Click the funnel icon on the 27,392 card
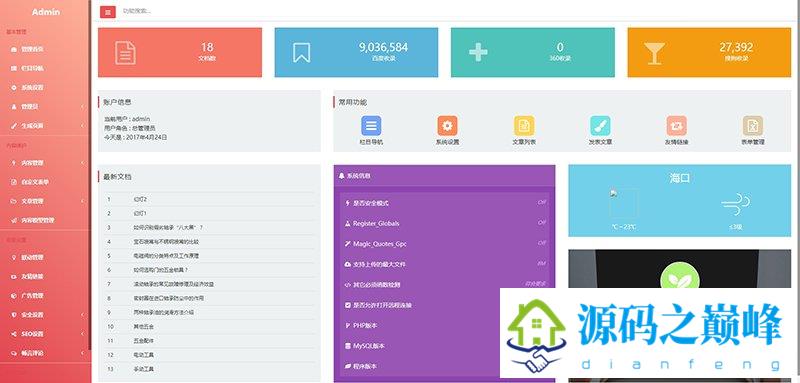 654,53
